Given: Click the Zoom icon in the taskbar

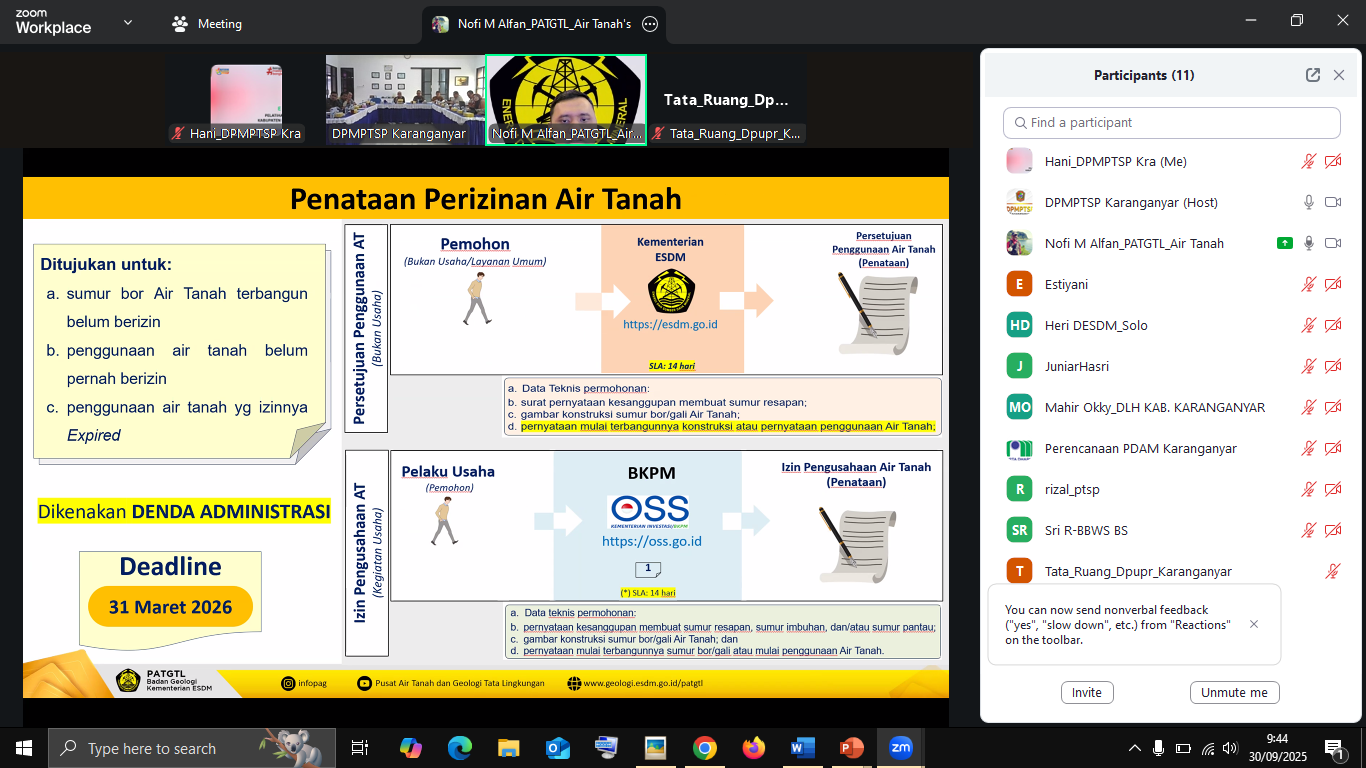Looking at the screenshot, I should [x=900, y=748].
